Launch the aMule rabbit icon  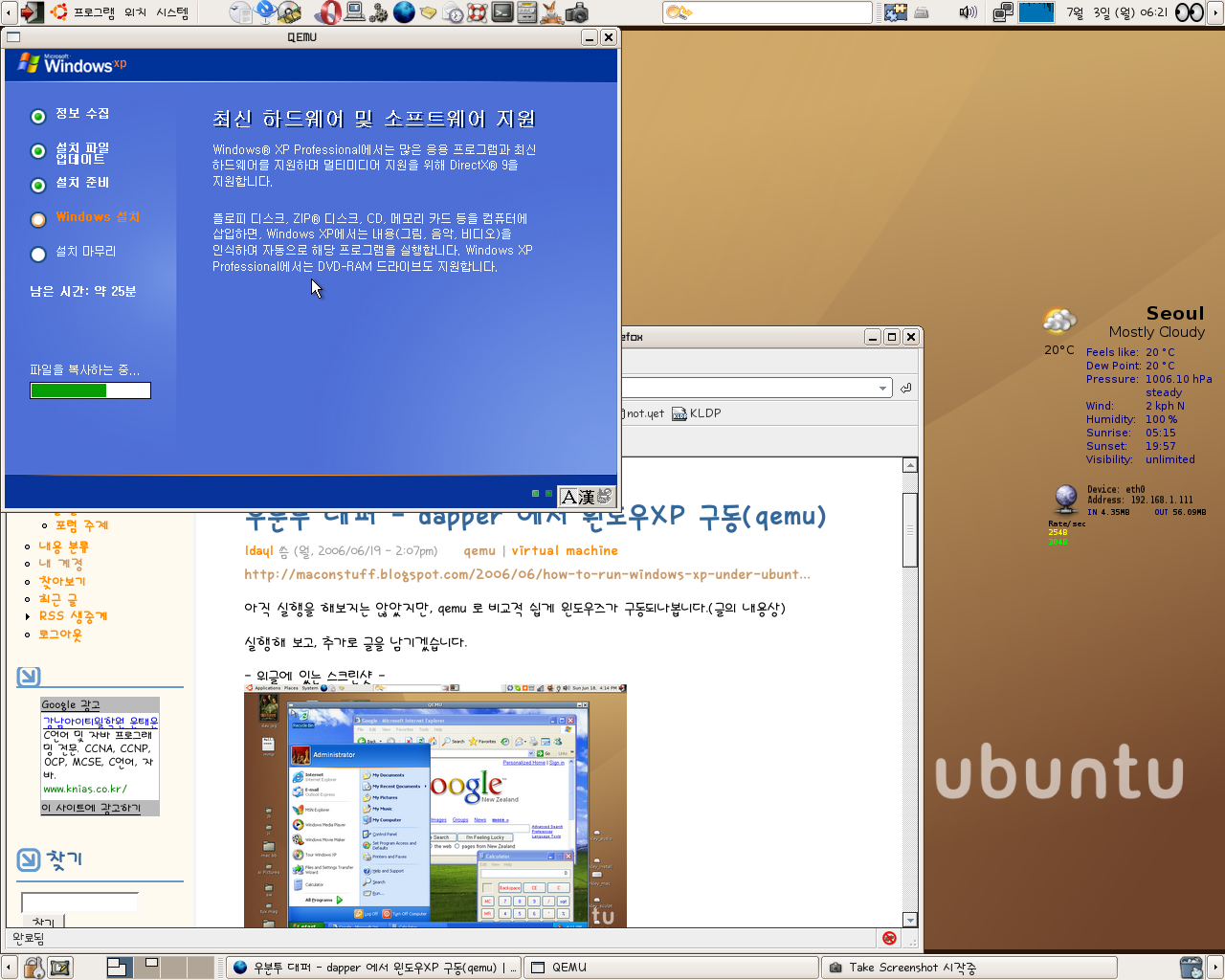551,12
